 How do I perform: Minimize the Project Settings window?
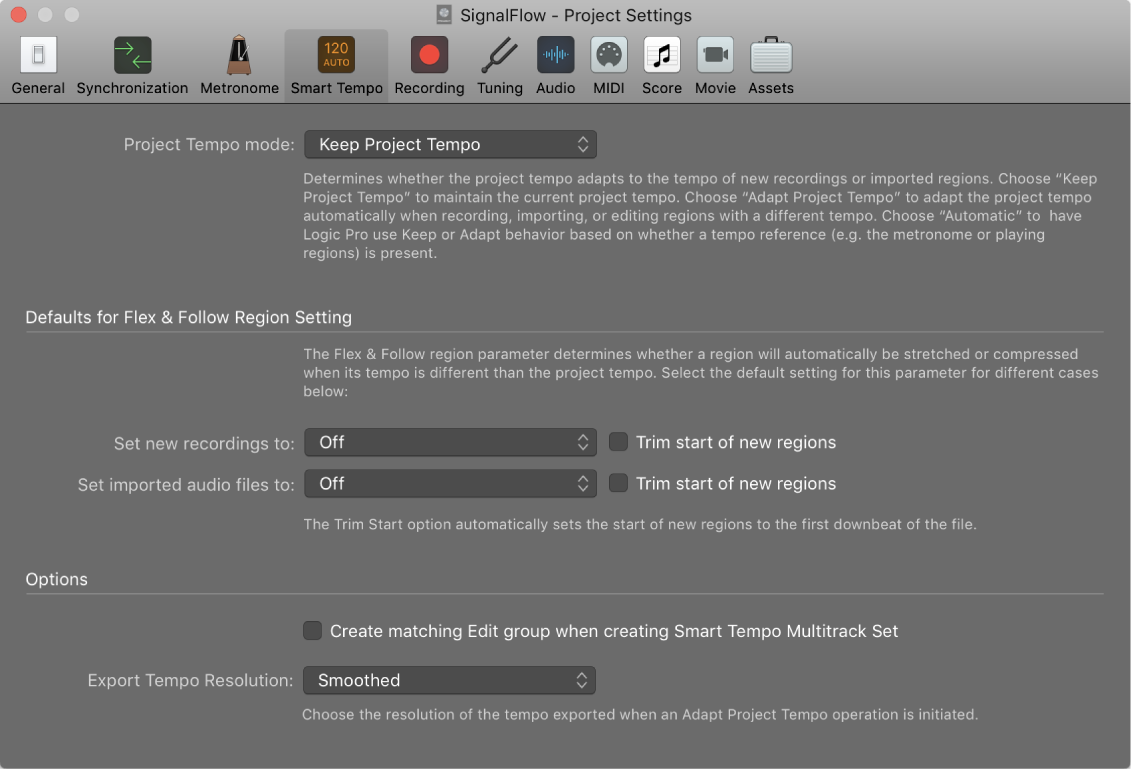coord(44,16)
